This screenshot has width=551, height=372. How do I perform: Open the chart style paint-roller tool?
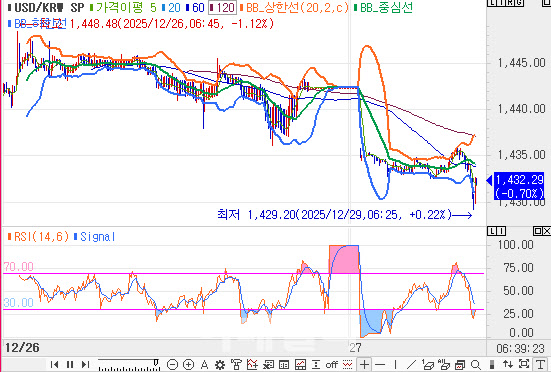click(236, 365)
